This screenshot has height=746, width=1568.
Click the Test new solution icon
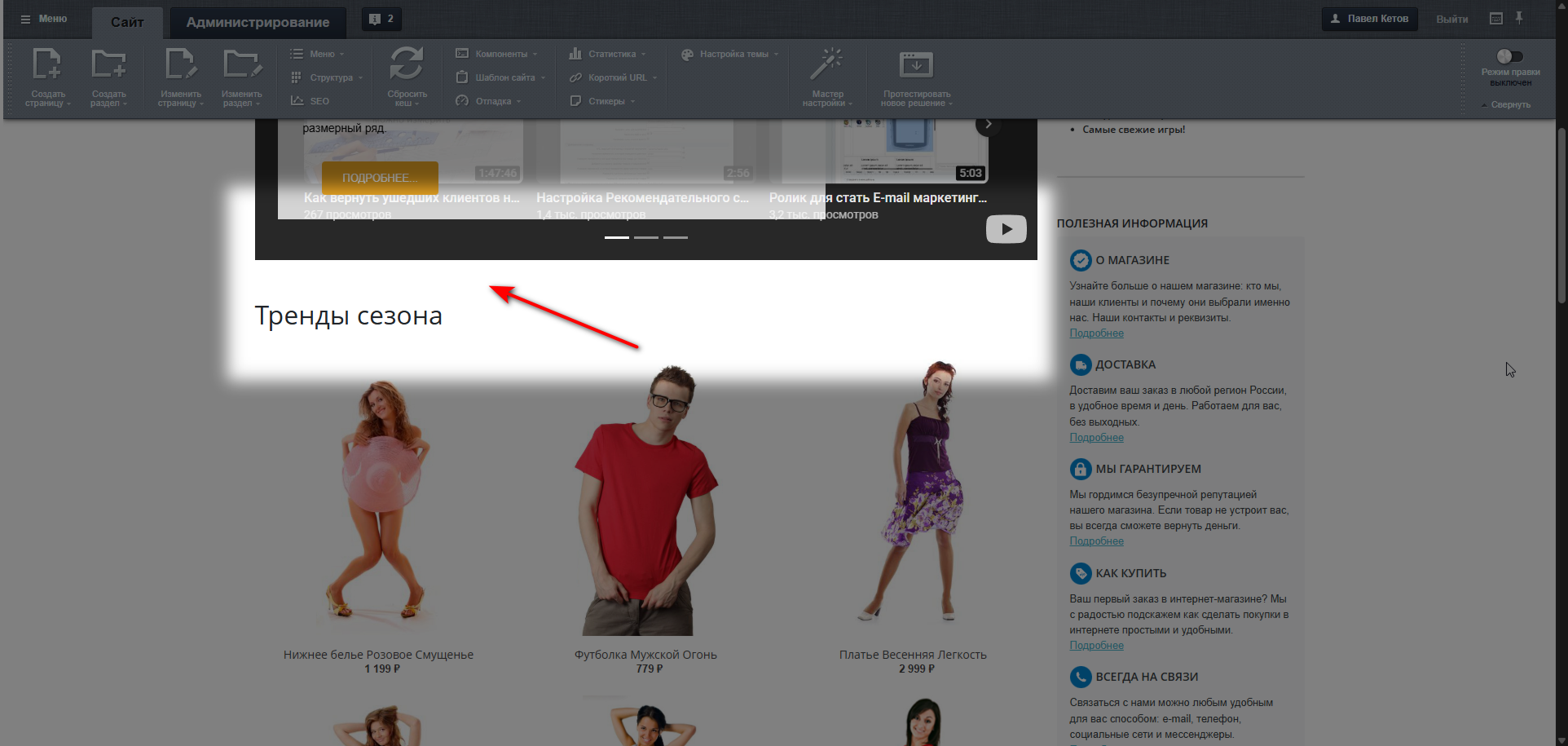(916, 65)
